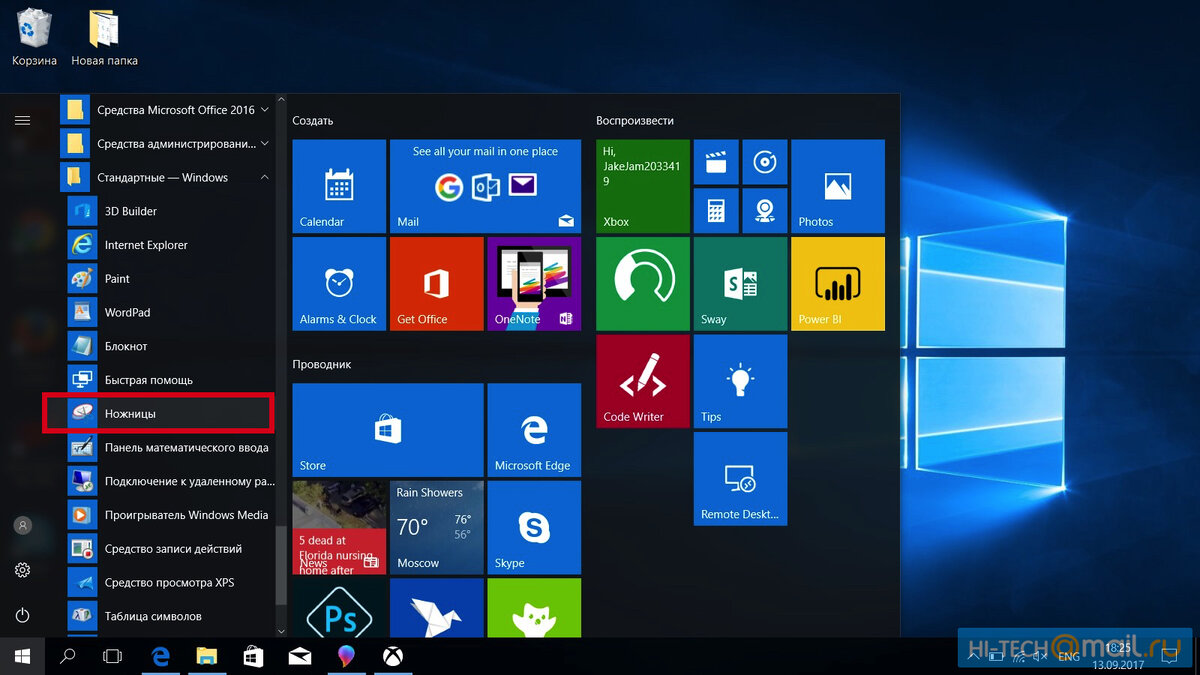
Task: Select Корзина recycle bin on desktop
Action: (x=34, y=38)
